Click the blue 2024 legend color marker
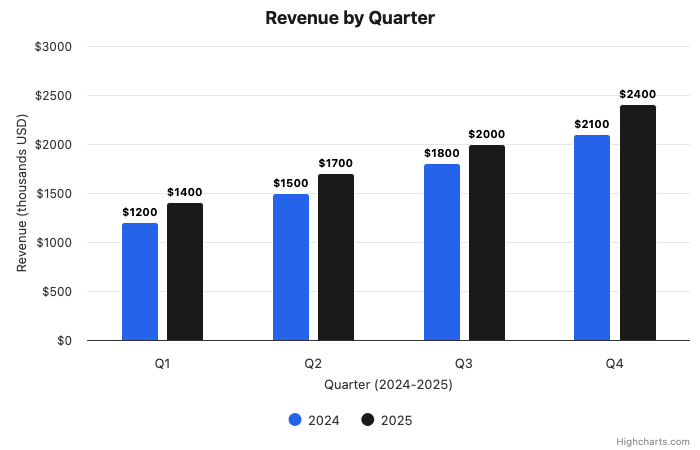 click(295, 420)
